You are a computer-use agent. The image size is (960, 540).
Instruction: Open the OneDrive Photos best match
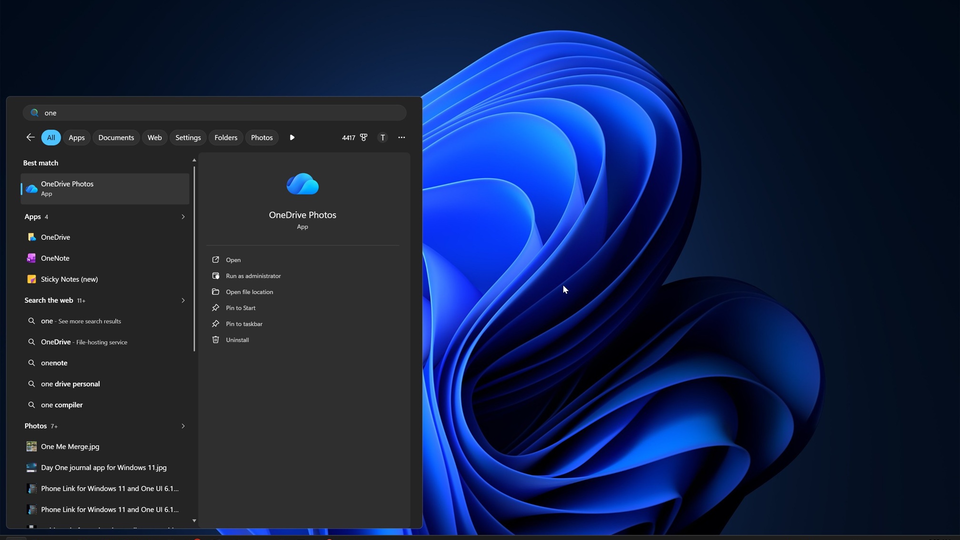click(105, 189)
